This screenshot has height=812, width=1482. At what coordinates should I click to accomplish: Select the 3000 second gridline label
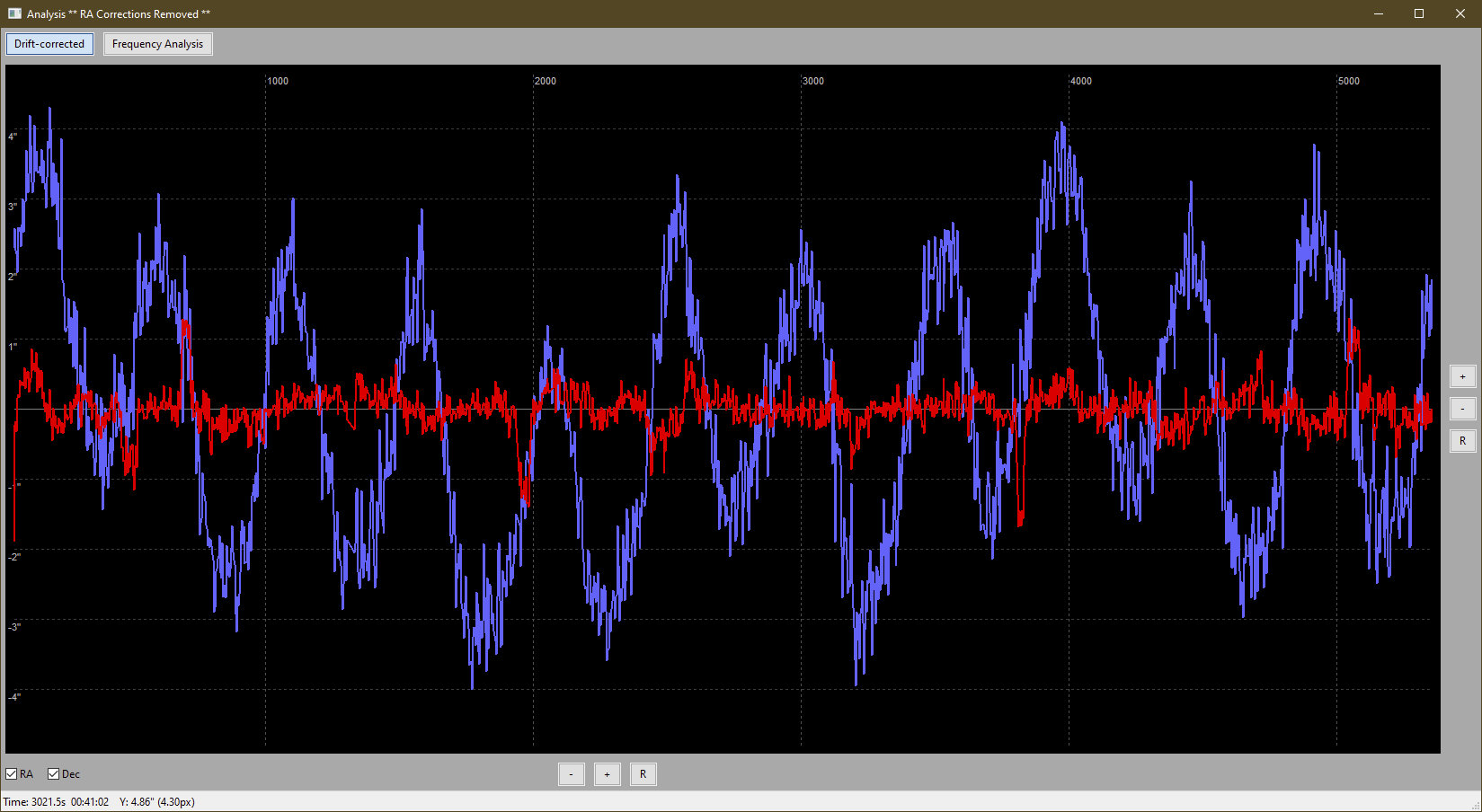click(x=813, y=81)
